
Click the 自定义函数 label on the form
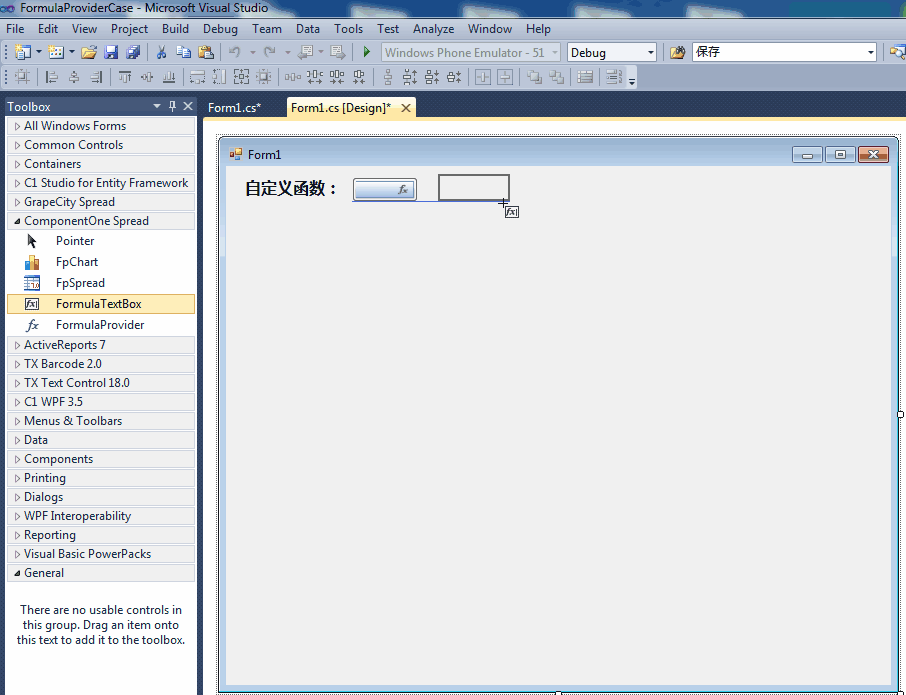click(x=291, y=188)
